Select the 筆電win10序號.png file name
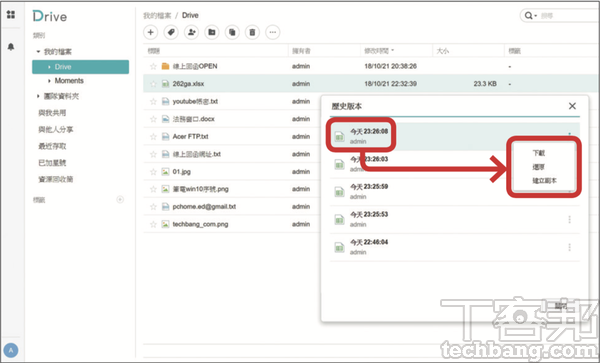The image size is (600, 363). (201, 189)
